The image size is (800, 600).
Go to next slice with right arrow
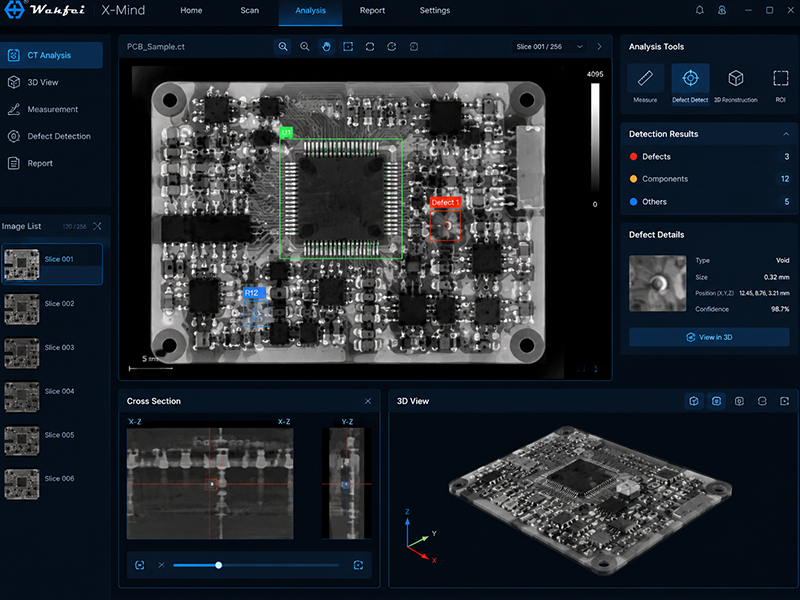pos(599,47)
